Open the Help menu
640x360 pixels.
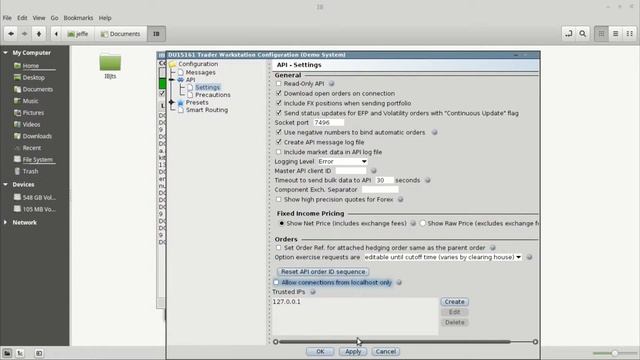[105, 18]
